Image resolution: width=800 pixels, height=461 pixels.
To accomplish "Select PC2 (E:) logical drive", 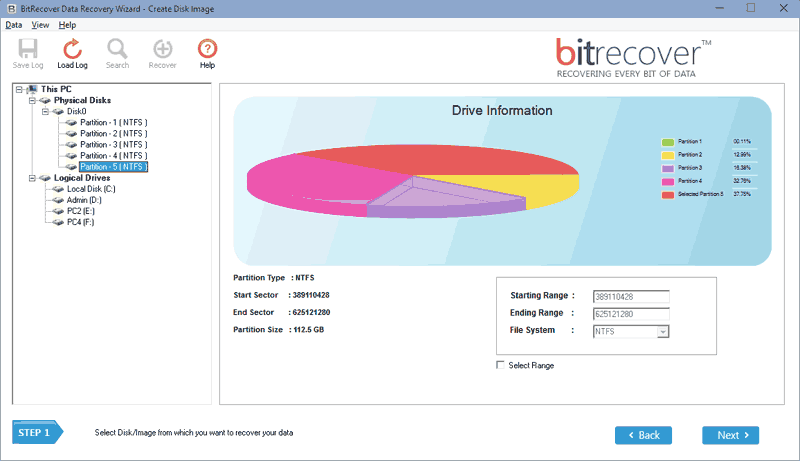I will coord(81,211).
